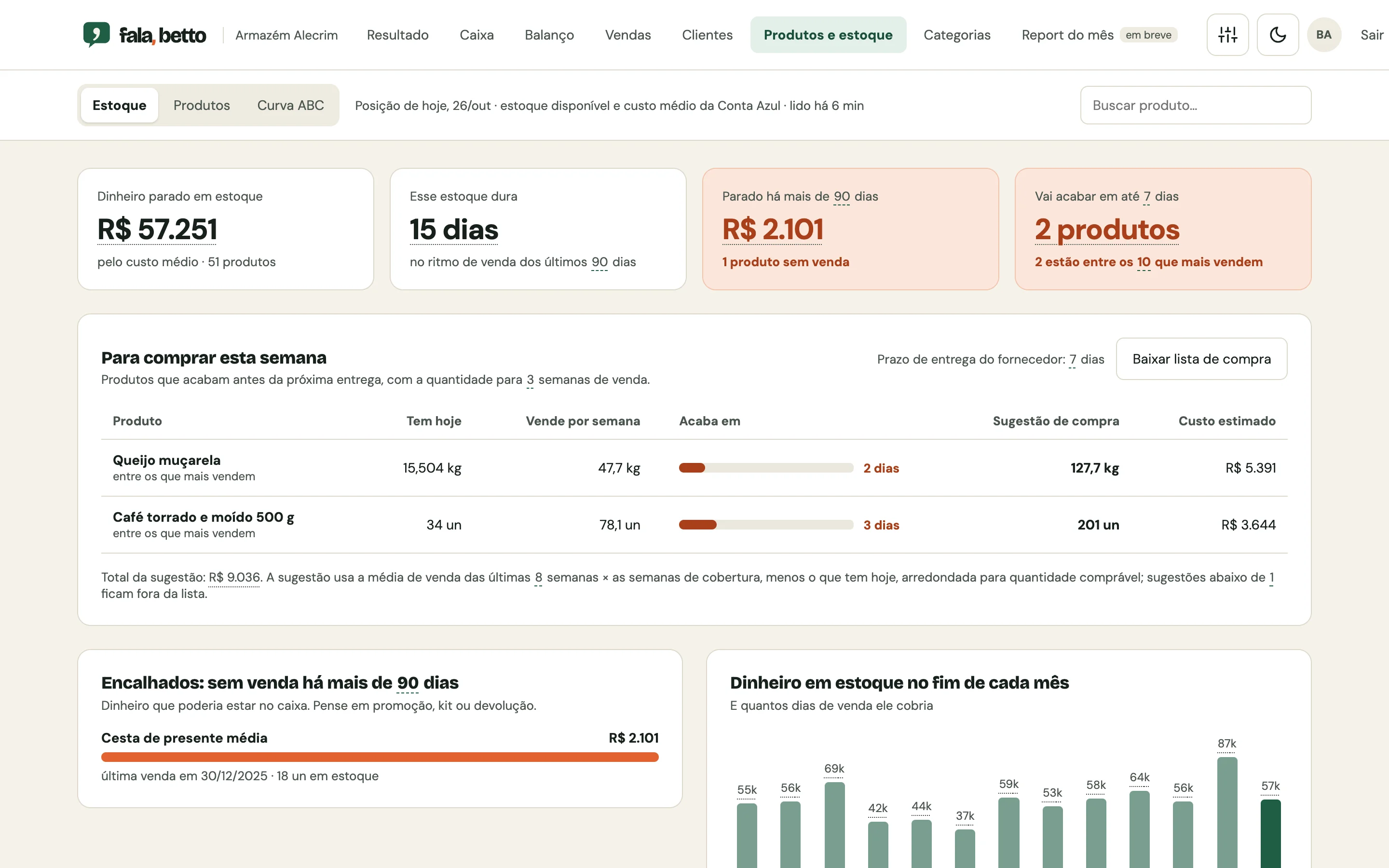Click the 87k bar in monthly stock chart
This screenshot has height=868, width=1389.
(x=1226, y=813)
